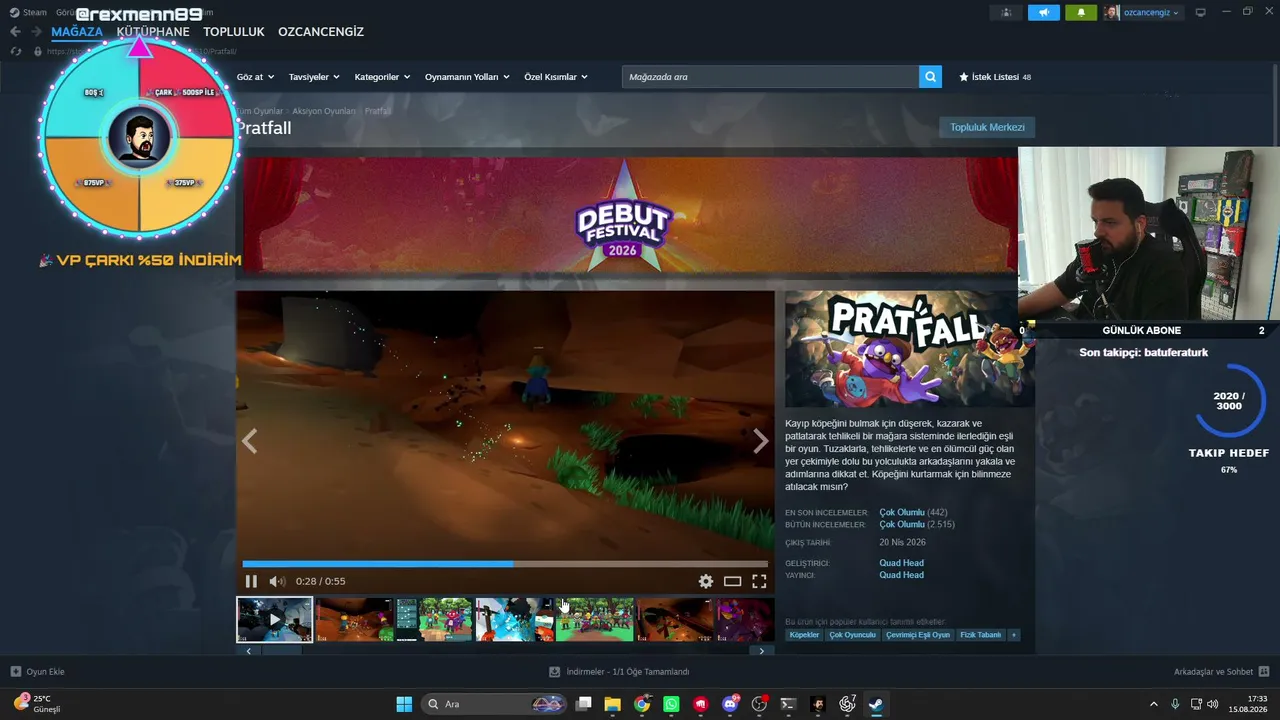The width and height of the screenshot is (1280, 720).
Task: Pause the Pratfall trailer video
Action: tap(251, 581)
